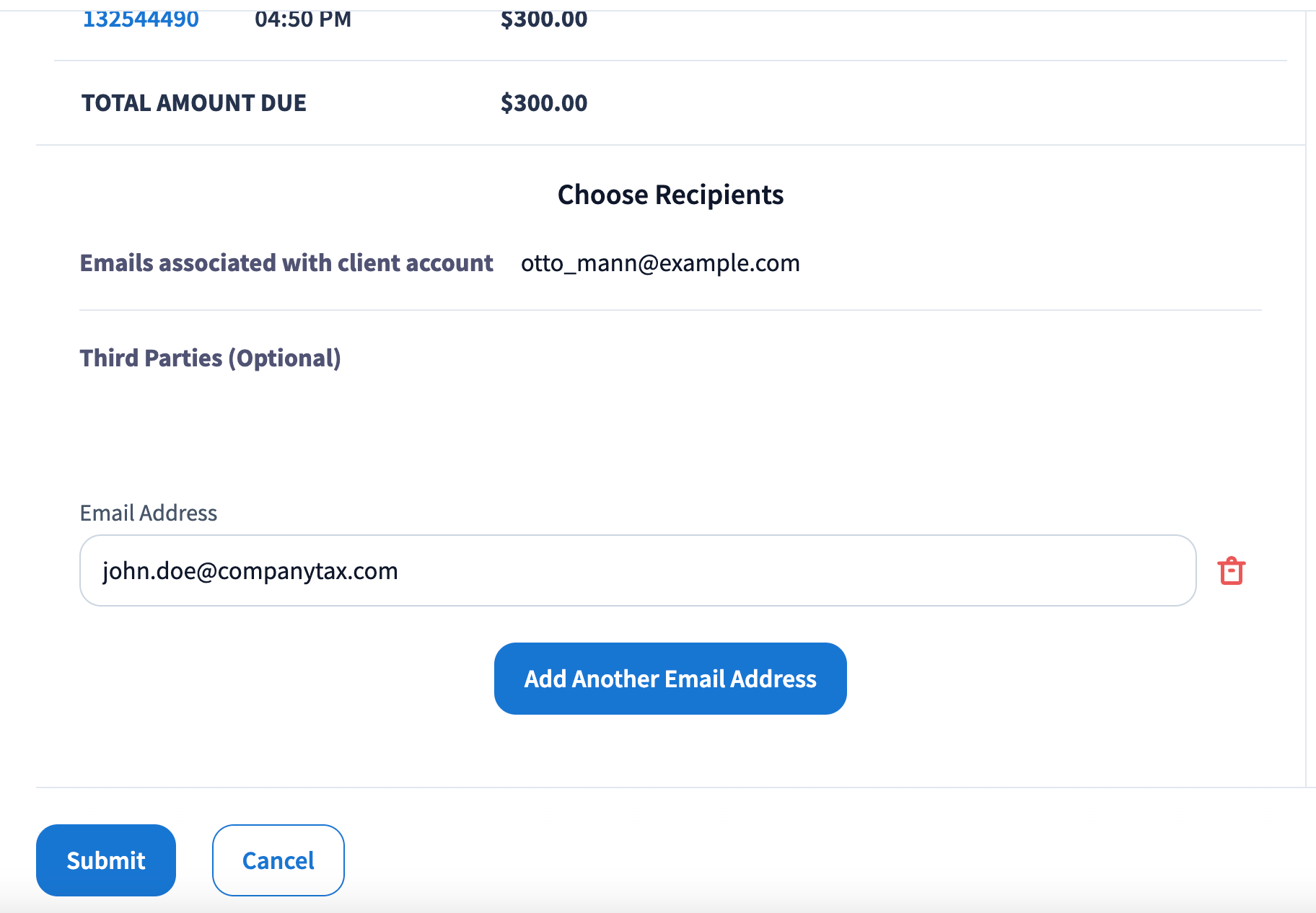Click the total amount due $300.00 value
This screenshot has height=913, width=1316.
544,103
